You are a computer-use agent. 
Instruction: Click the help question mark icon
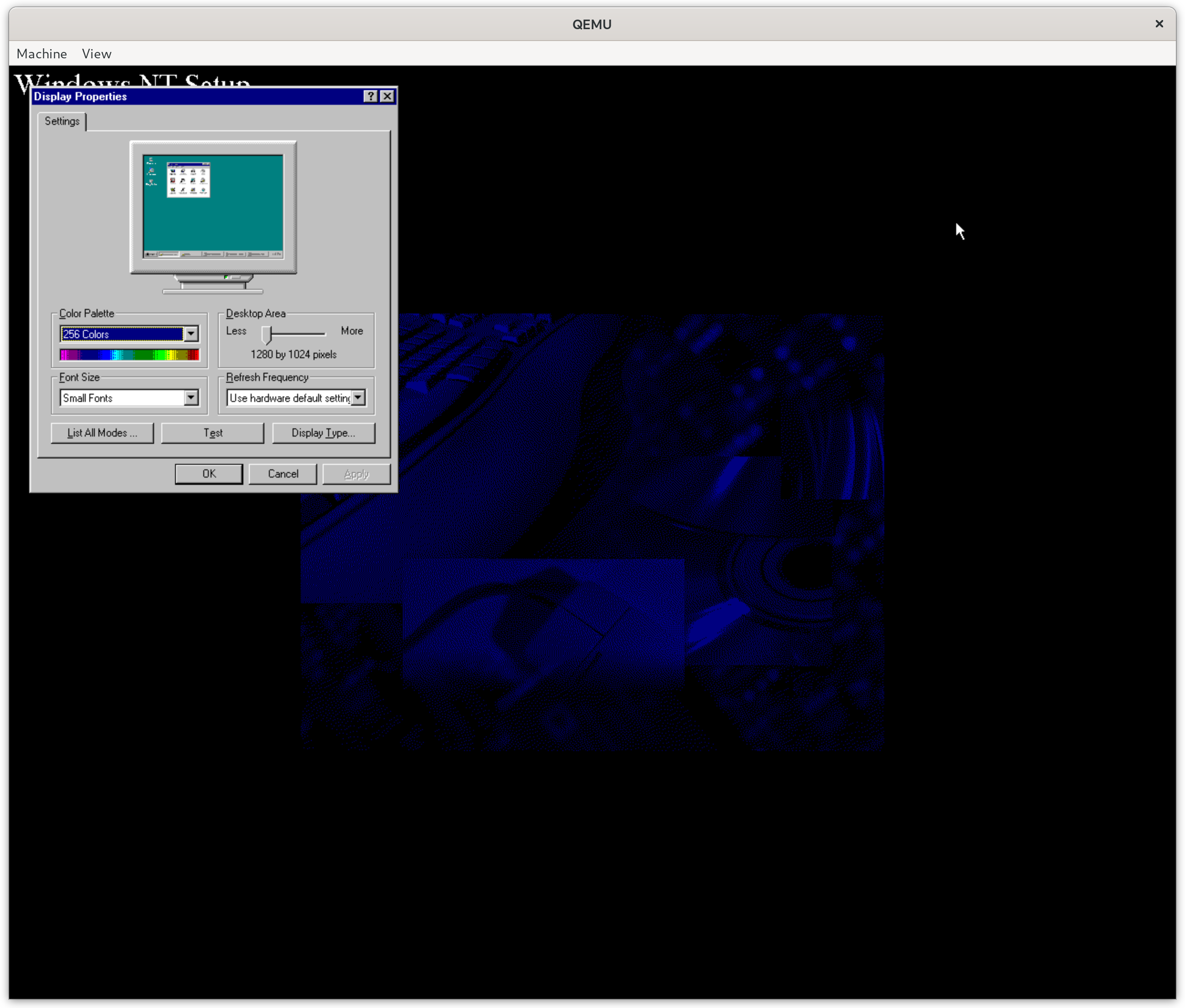[x=370, y=96]
